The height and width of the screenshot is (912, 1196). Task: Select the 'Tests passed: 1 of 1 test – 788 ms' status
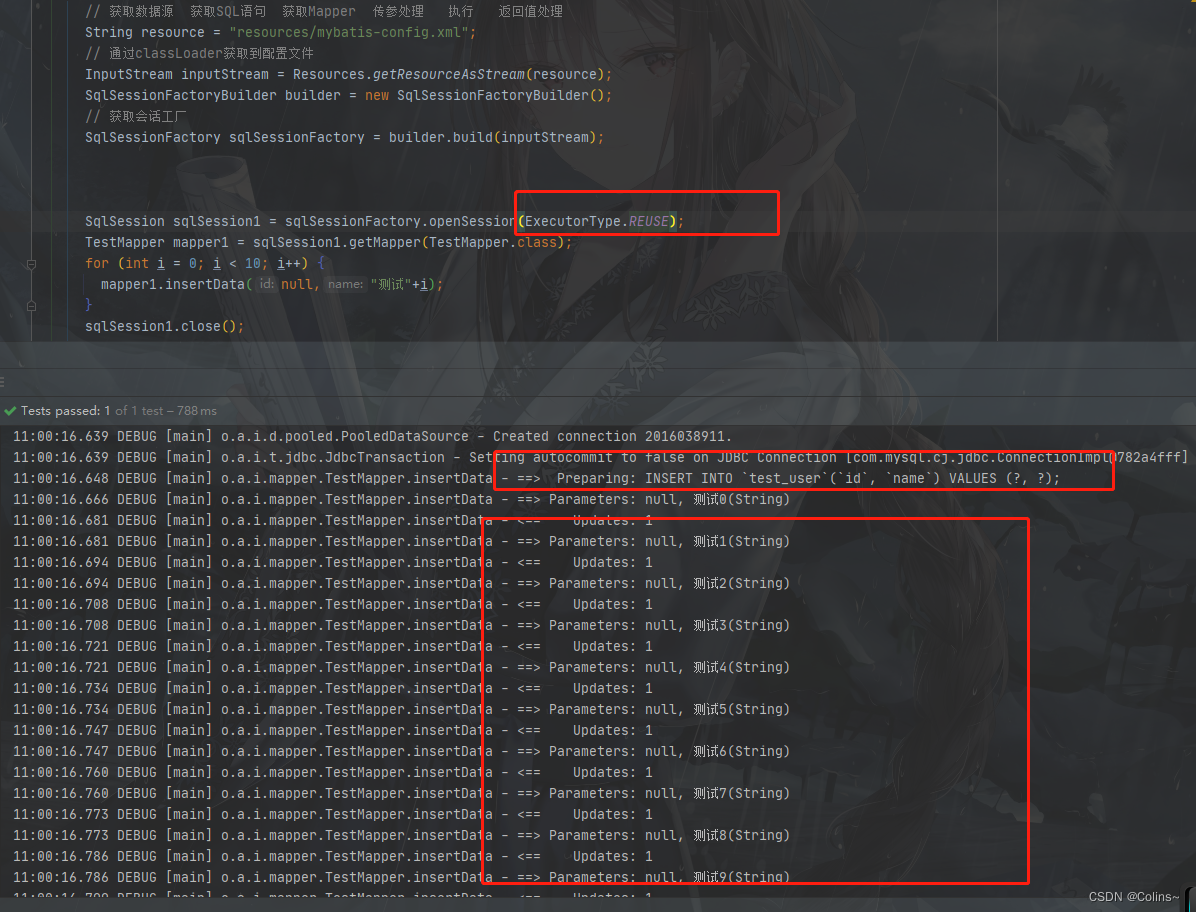click(x=118, y=411)
